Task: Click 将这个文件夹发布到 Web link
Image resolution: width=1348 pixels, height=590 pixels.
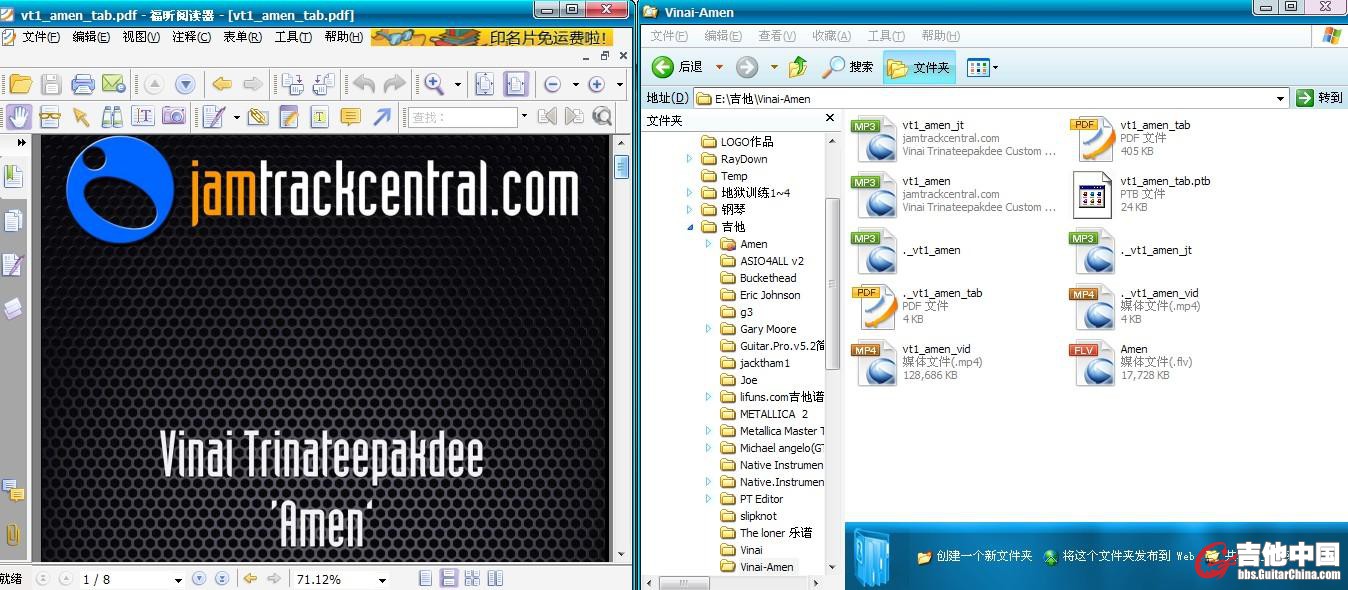Action: coord(1118,556)
